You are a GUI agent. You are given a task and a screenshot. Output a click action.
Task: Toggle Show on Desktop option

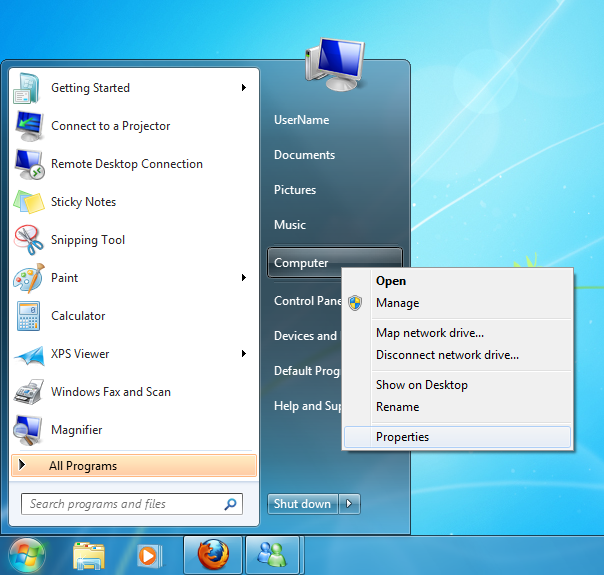coord(457,385)
